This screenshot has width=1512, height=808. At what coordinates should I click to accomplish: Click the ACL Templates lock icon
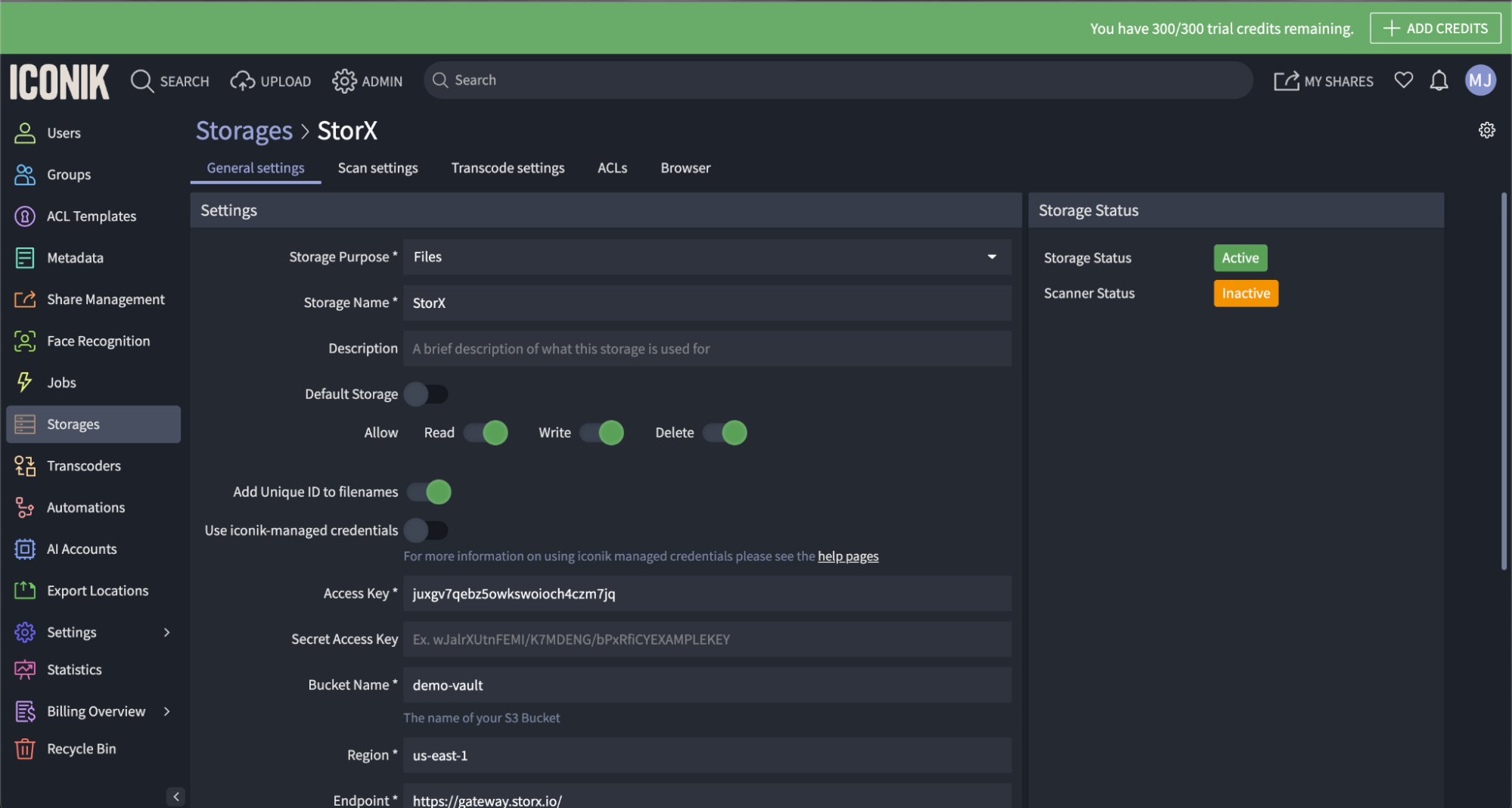[25, 216]
